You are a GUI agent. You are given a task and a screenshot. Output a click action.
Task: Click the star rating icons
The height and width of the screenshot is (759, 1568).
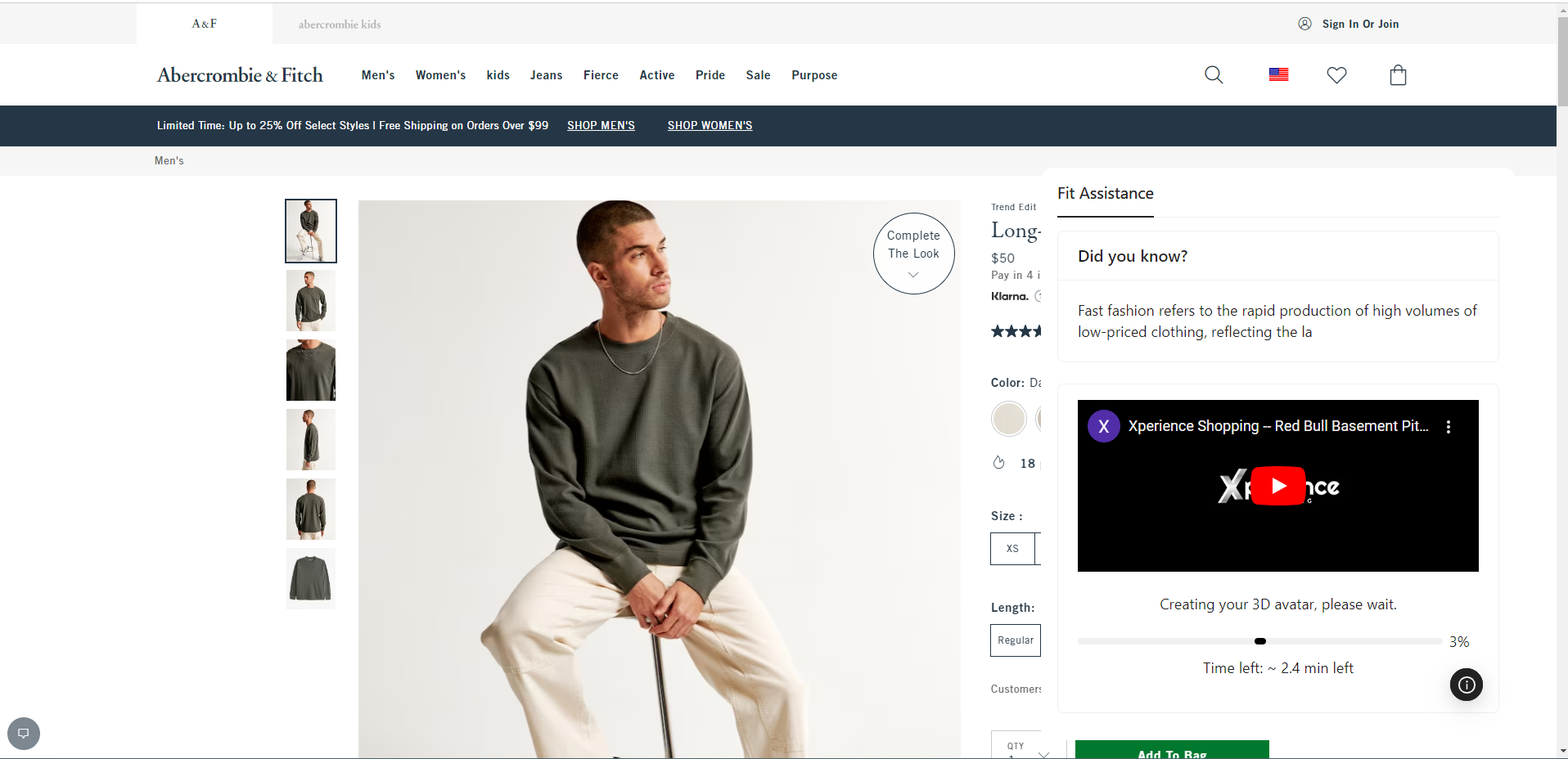[1016, 331]
